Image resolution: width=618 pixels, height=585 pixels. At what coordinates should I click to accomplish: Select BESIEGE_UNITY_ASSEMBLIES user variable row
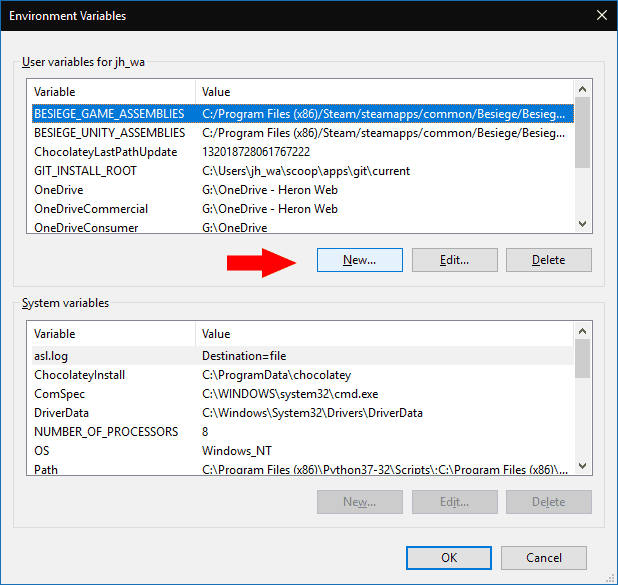pos(303,133)
